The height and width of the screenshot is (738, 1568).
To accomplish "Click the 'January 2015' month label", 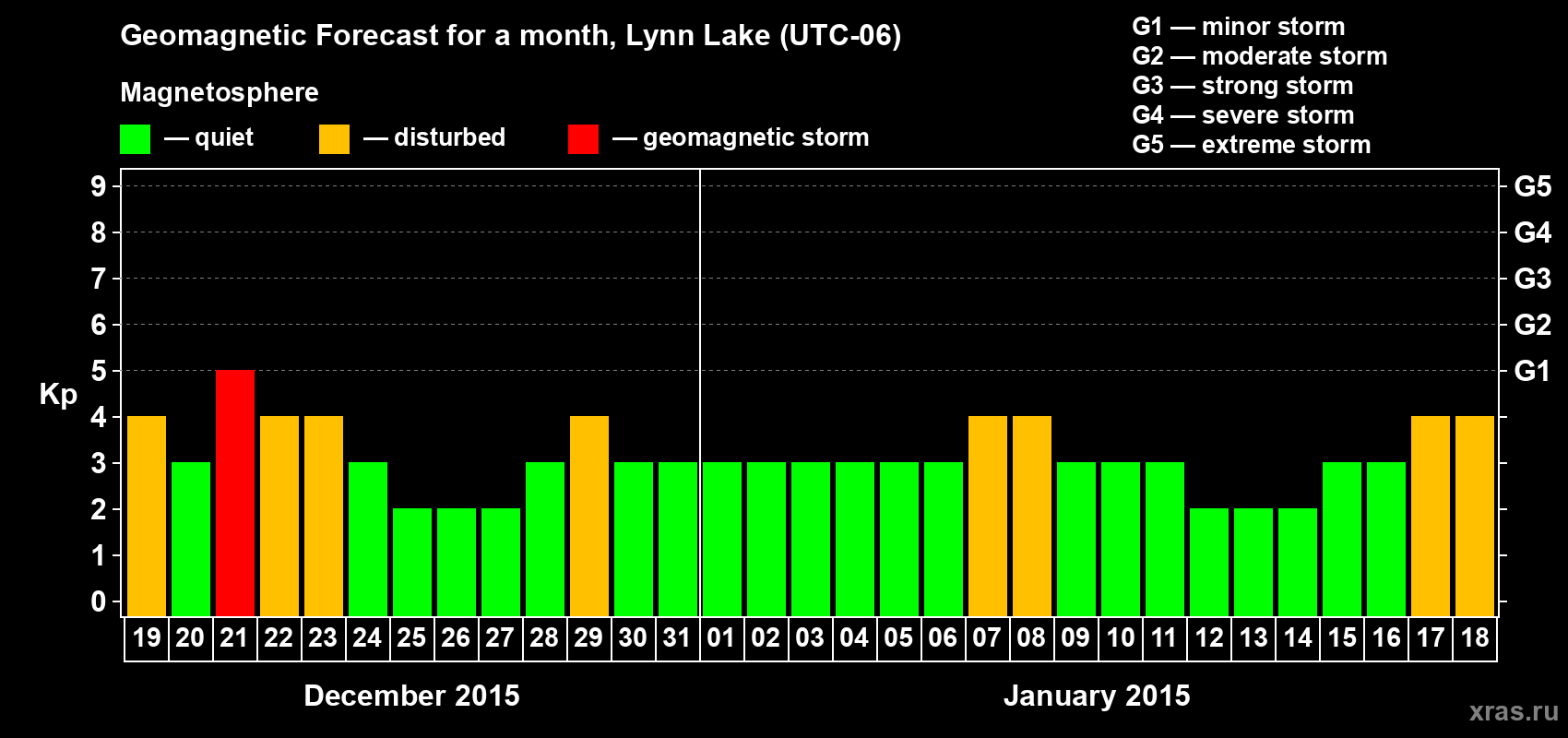I will (x=1097, y=696).
